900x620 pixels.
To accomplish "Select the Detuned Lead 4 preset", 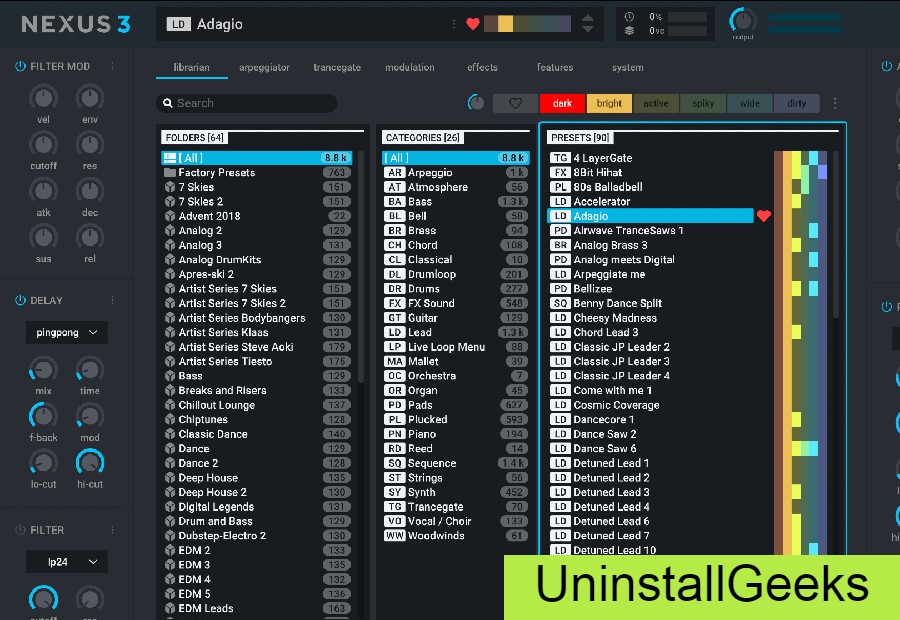I will (x=650, y=507).
